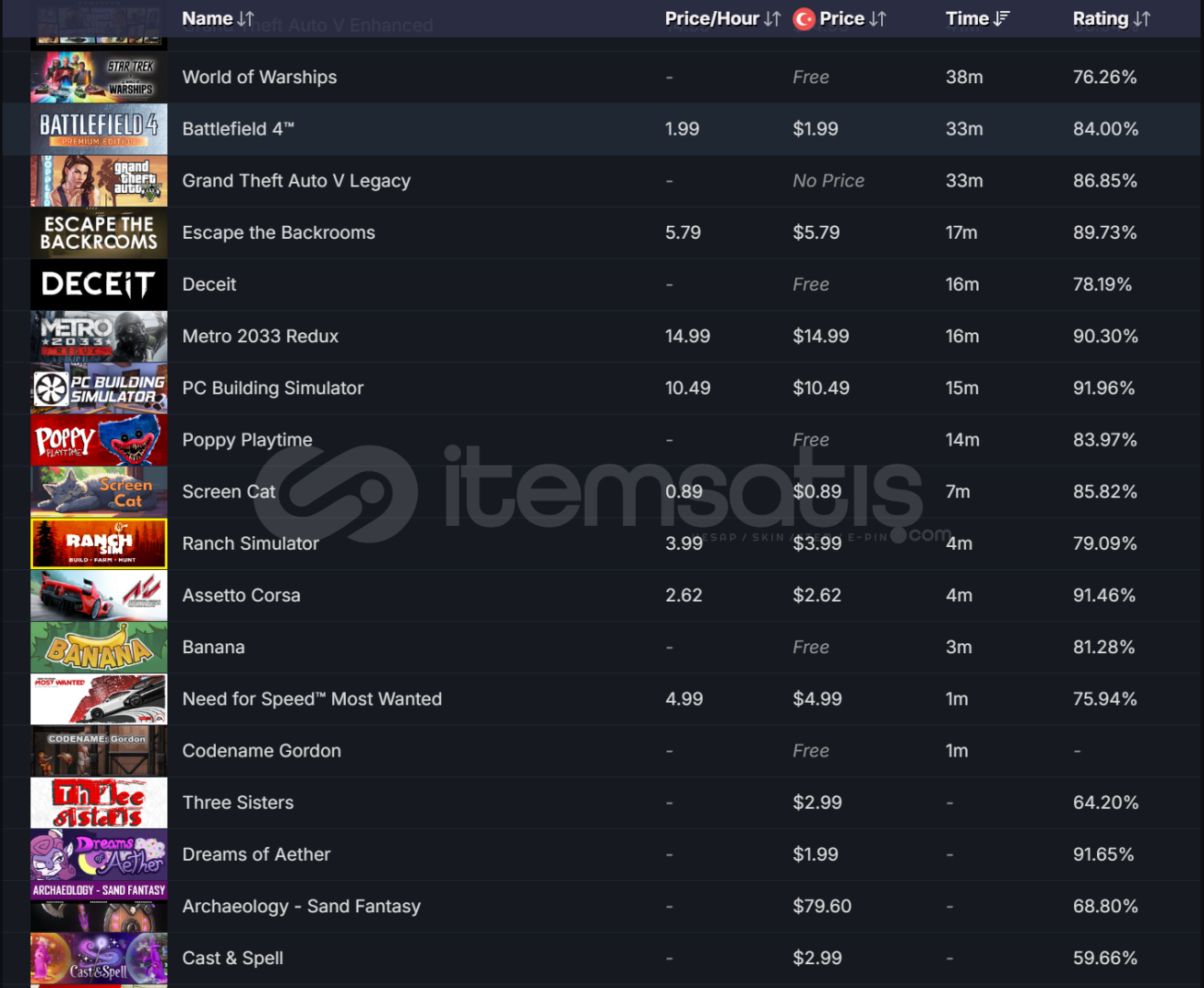Select the 2.62 price per hour for Assetto Corsa
Image resolution: width=1204 pixels, height=988 pixels.
(683, 596)
